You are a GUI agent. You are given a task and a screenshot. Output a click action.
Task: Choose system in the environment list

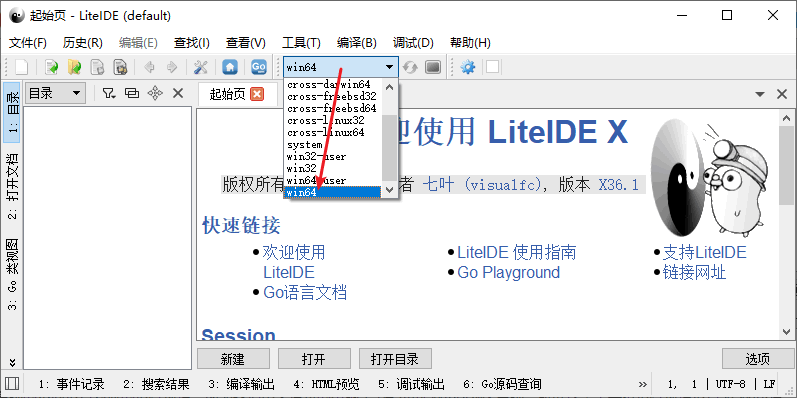(x=332, y=145)
